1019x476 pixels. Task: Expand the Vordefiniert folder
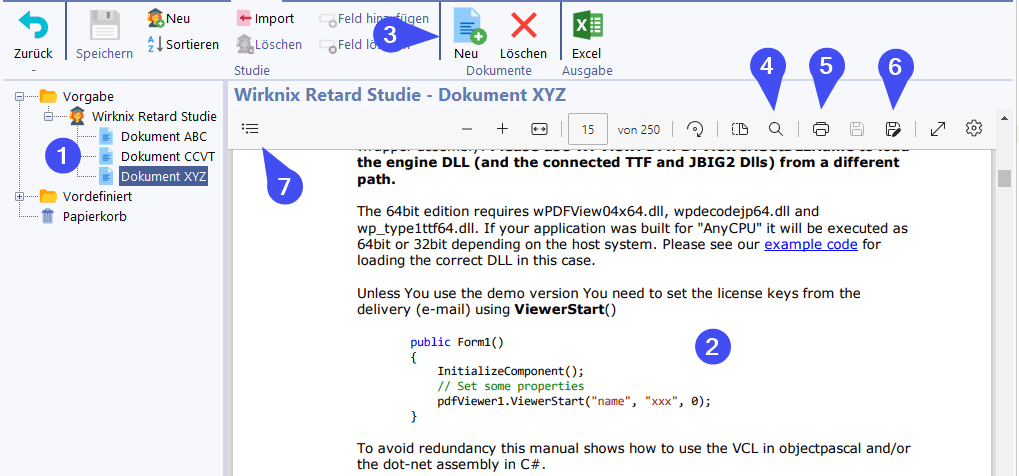pos(20,196)
